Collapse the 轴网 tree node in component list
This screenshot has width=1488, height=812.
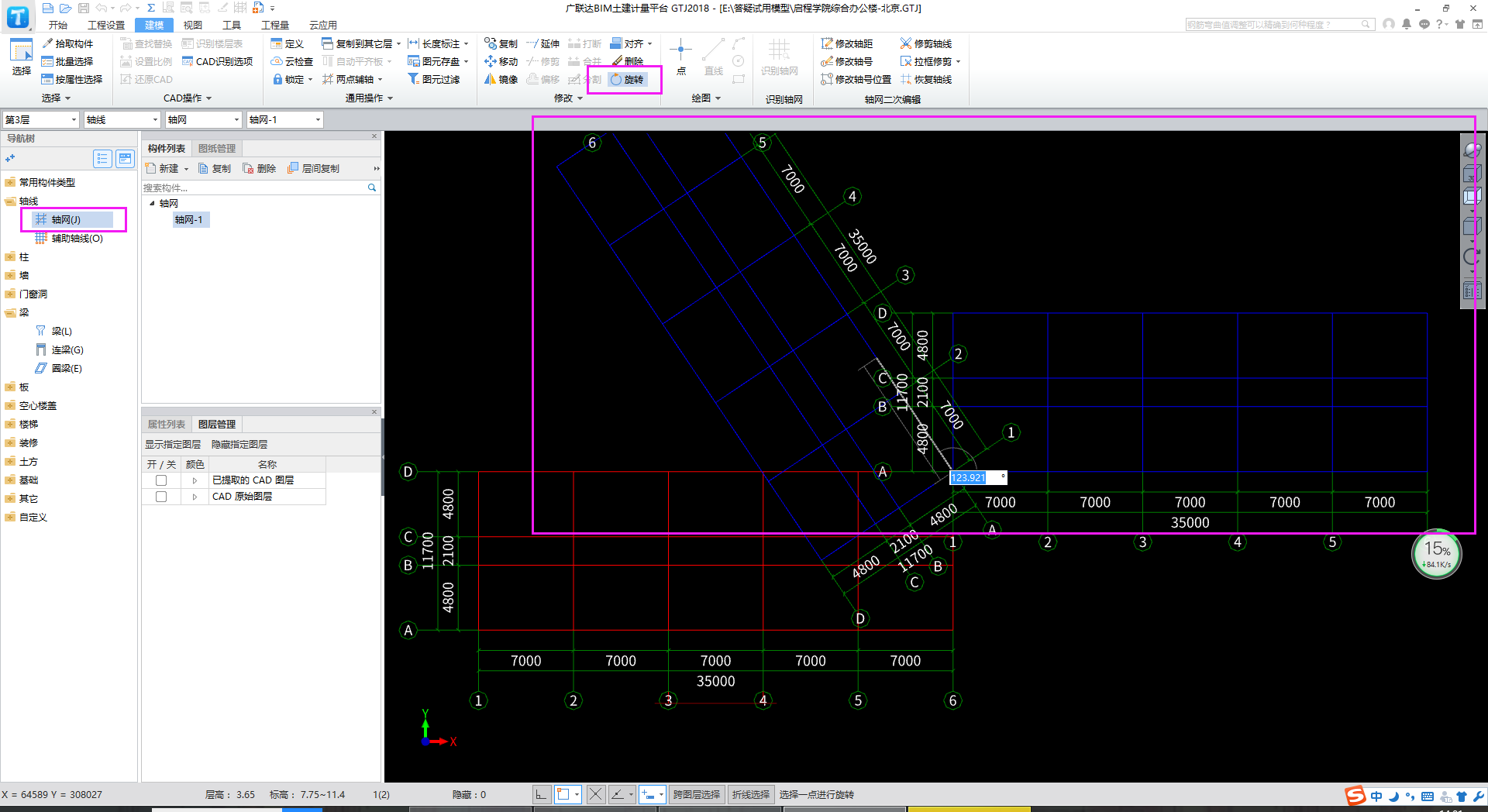coord(152,203)
